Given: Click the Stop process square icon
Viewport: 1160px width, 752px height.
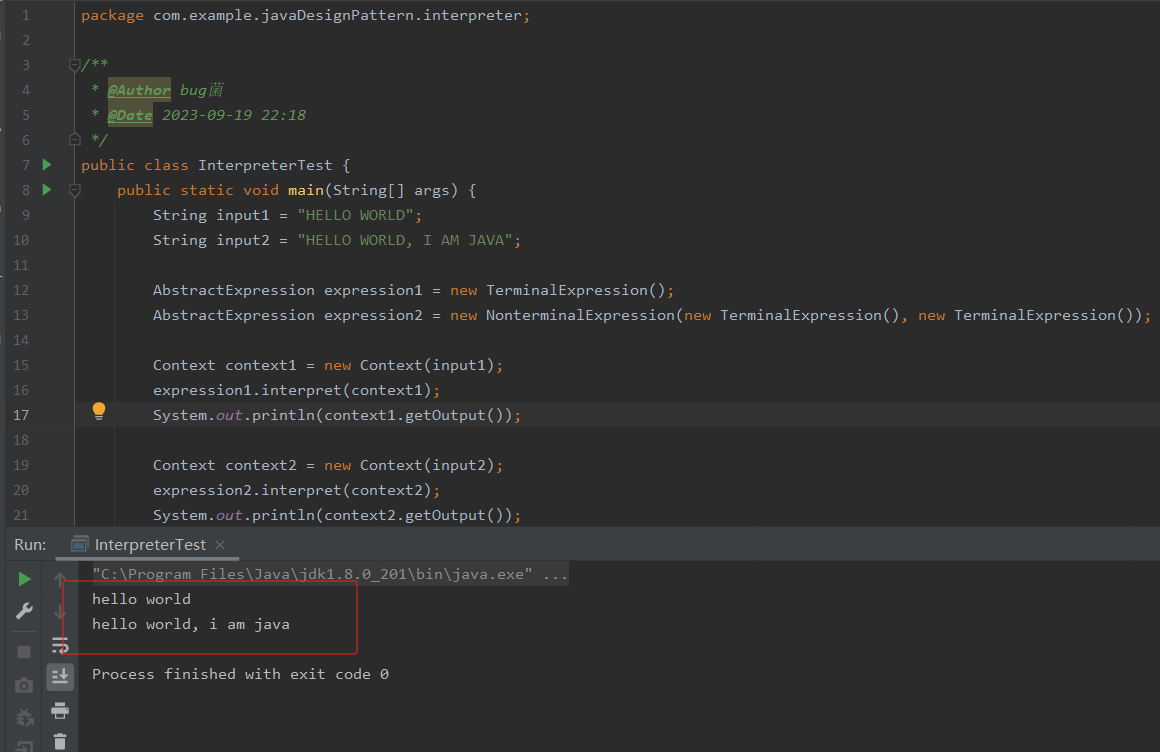Looking at the screenshot, I should click(24, 652).
